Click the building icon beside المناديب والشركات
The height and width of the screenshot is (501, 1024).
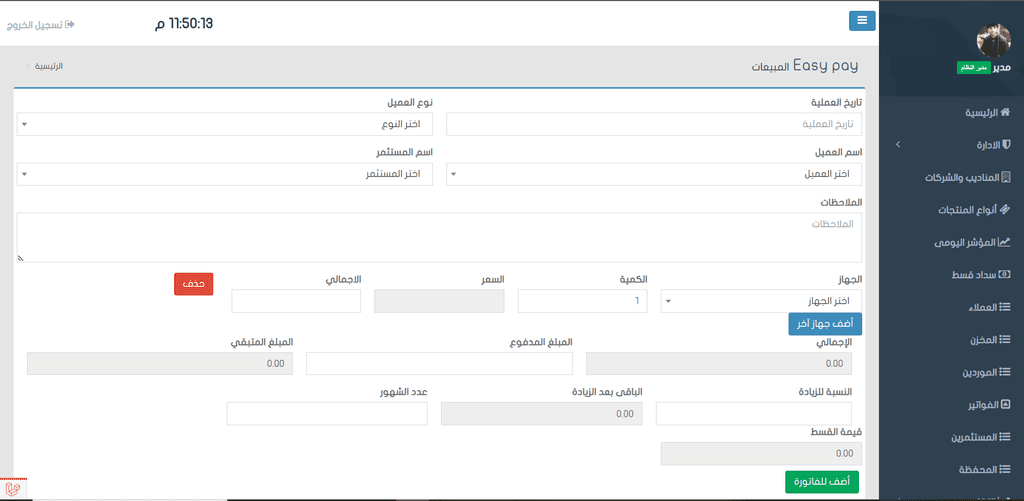pos(1006,177)
